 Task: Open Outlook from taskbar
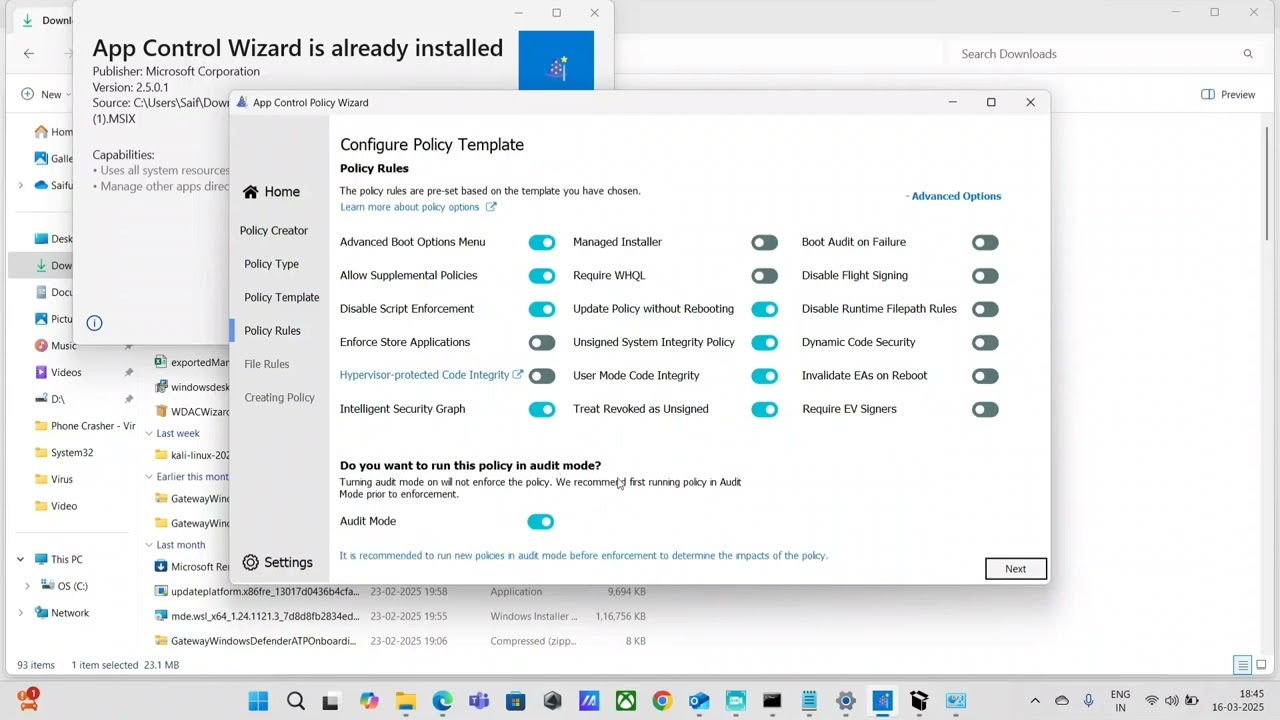point(699,701)
